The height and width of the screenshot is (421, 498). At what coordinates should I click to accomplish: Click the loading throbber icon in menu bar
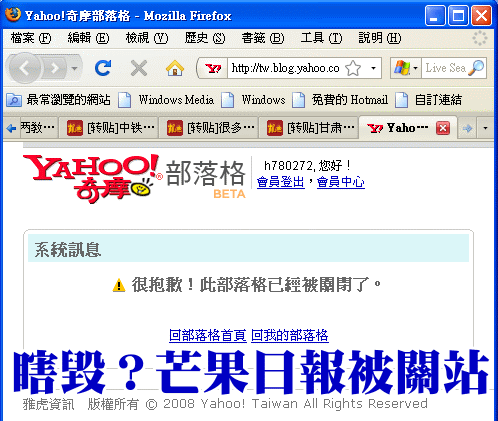[x=480, y=38]
